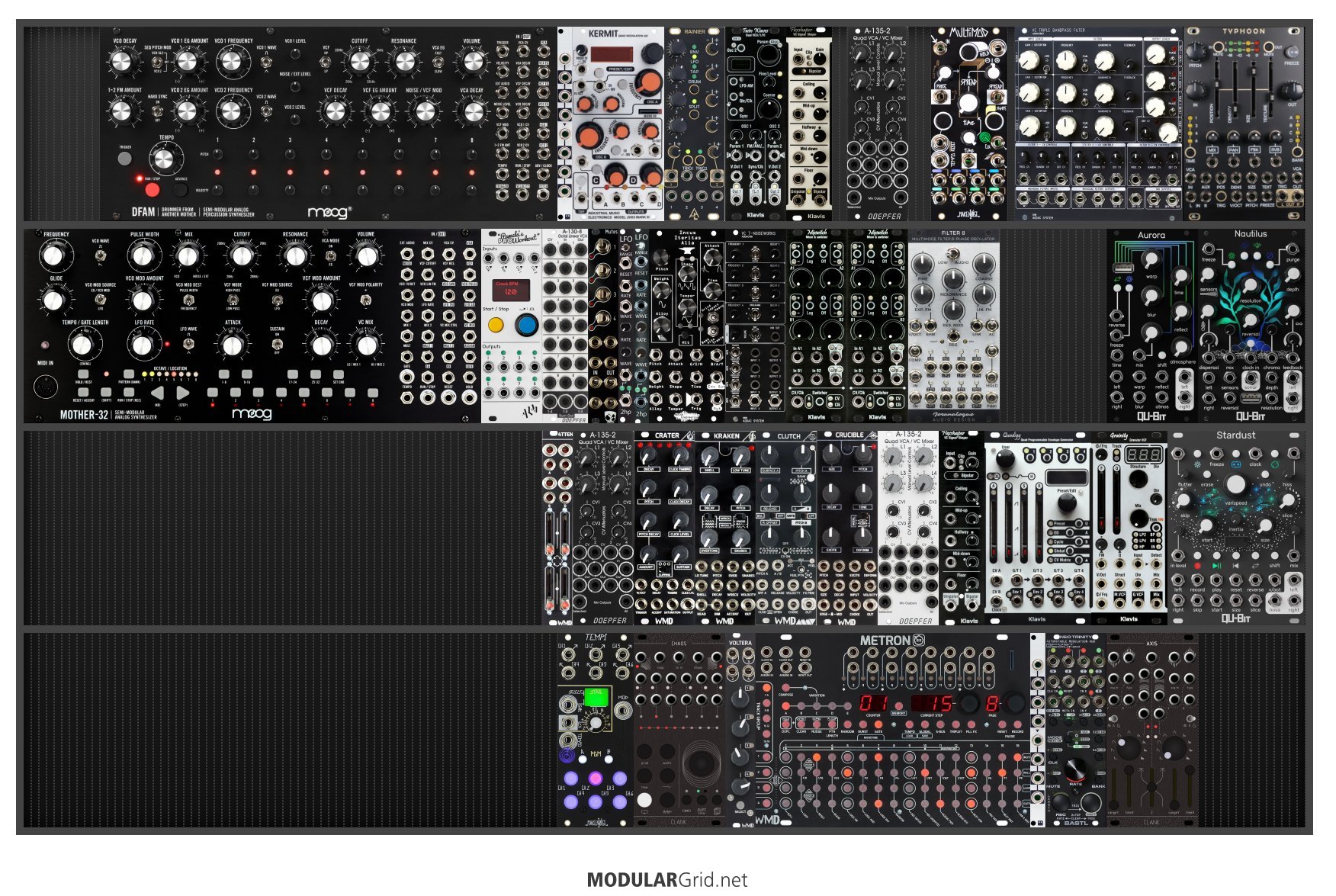1336x896 pixels.
Task: Click the Mother-32 HOLD / REST button
Action: pyautogui.click(x=83, y=374)
